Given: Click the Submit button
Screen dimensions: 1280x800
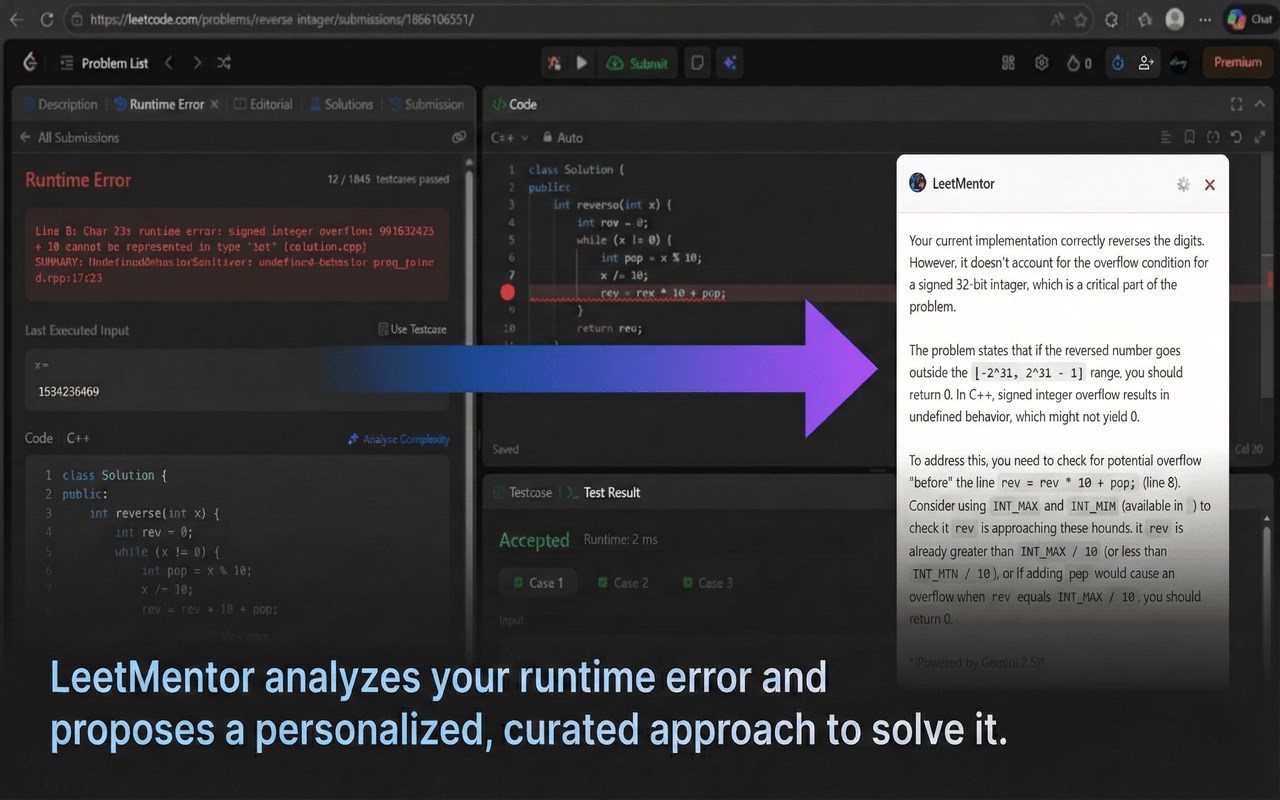Looking at the screenshot, I should [637, 63].
